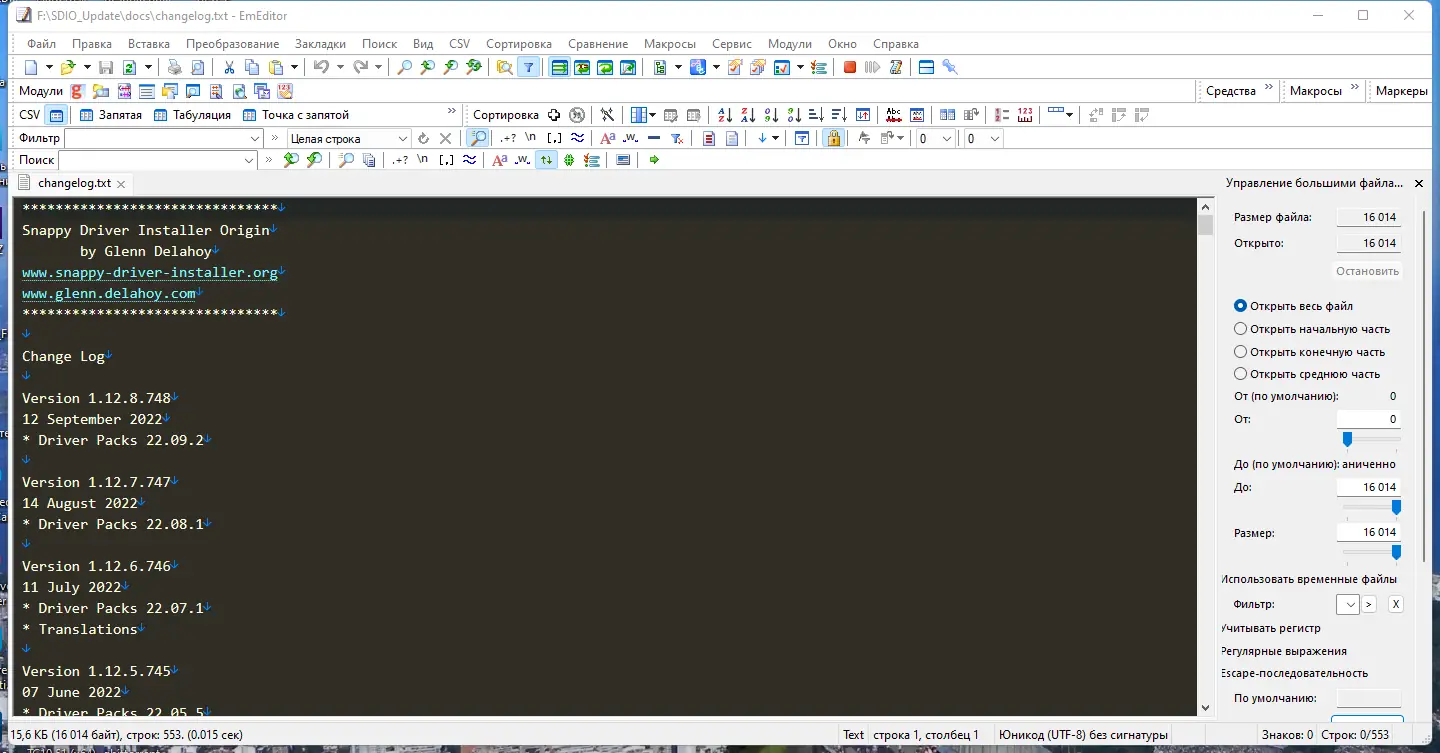Screen dimensions: 1440x753
Task: Click the Print icon in the toolbar
Action: [x=174, y=67]
